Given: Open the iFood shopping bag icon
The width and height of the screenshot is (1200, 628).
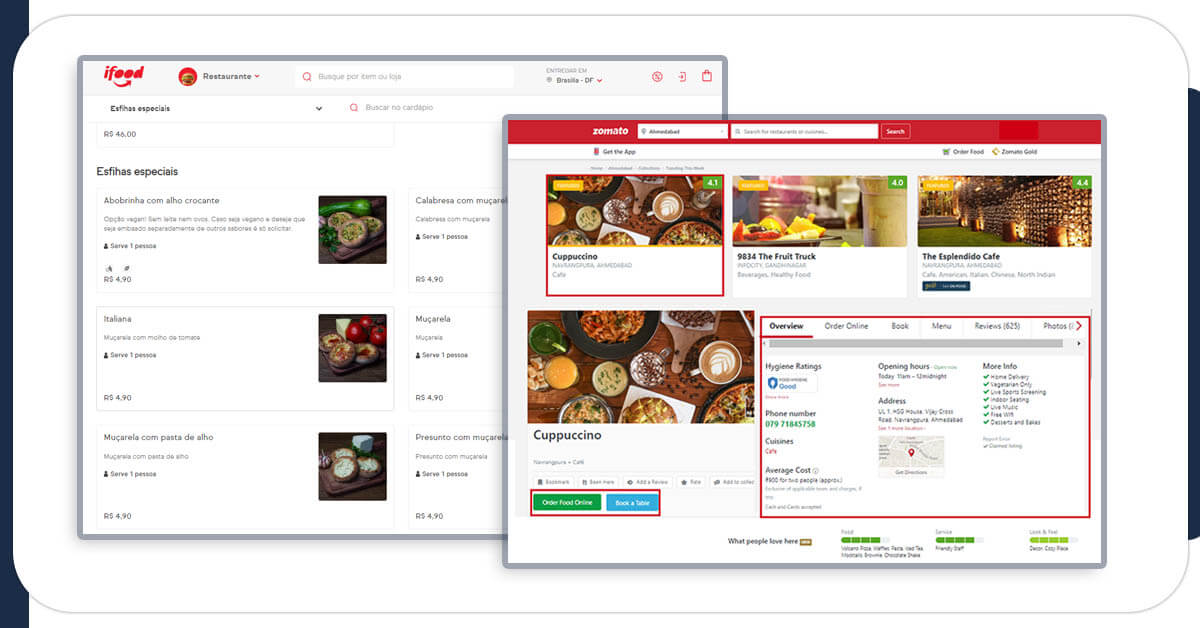Looking at the screenshot, I should (x=707, y=76).
